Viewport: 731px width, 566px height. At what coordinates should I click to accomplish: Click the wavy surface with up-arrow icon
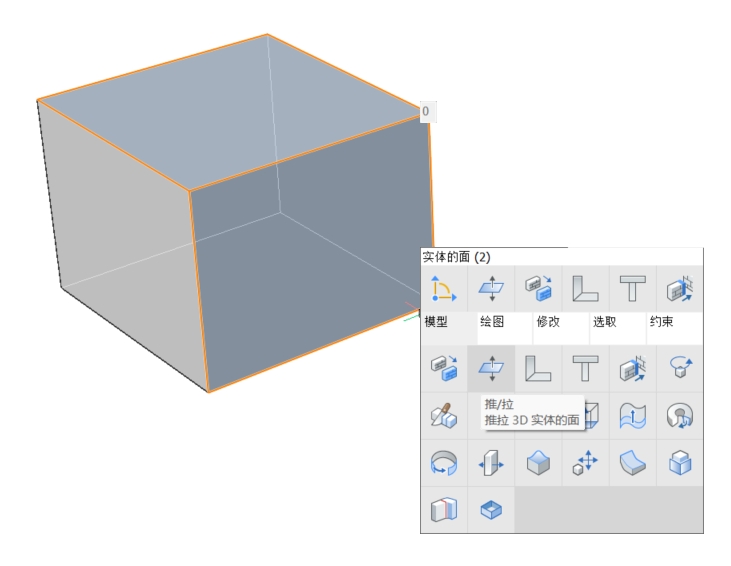[633, 415]
